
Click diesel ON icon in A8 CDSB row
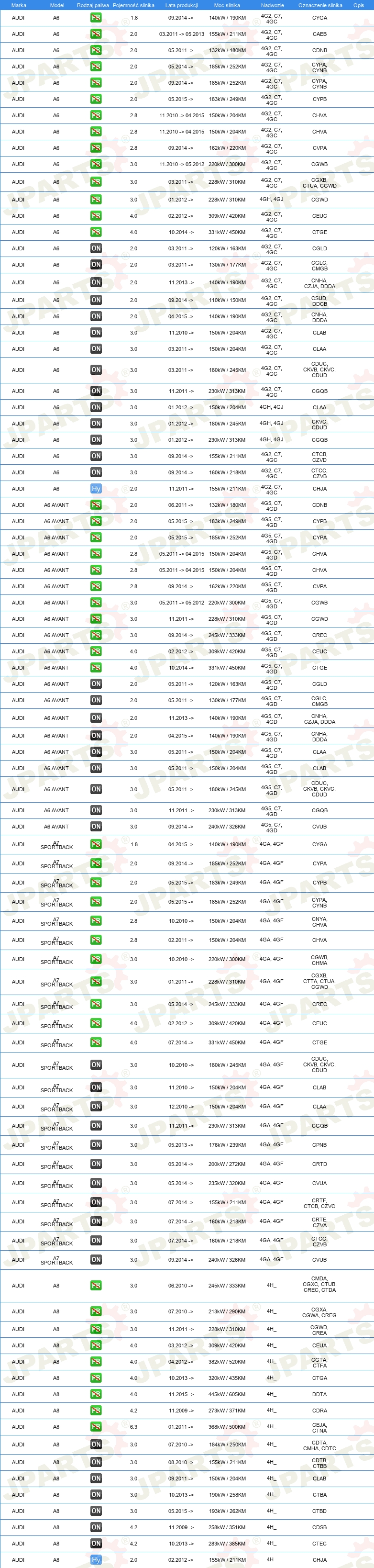click(x=96, y=1527)
